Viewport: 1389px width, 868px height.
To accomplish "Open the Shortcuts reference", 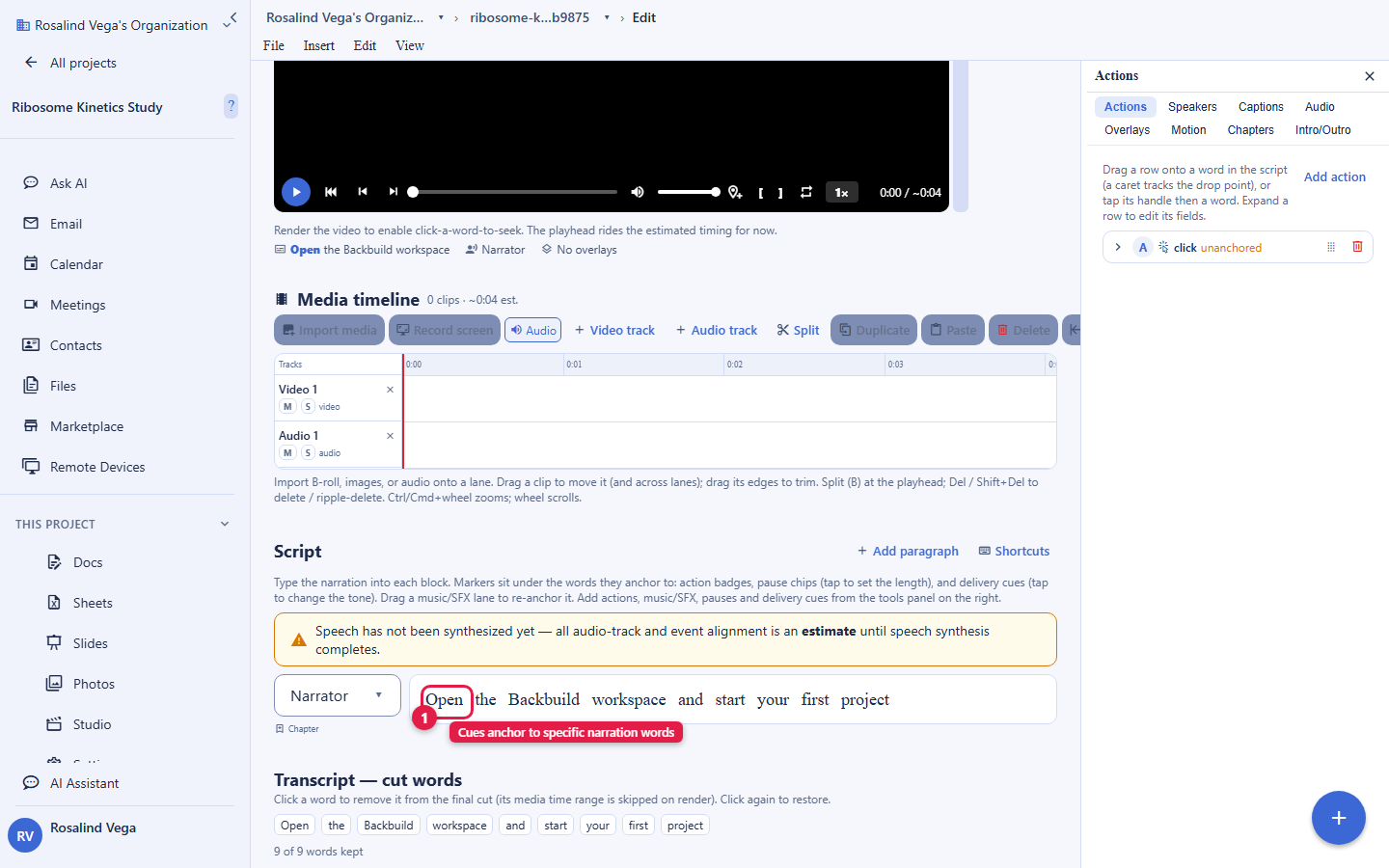I will tap(1014, 552).
